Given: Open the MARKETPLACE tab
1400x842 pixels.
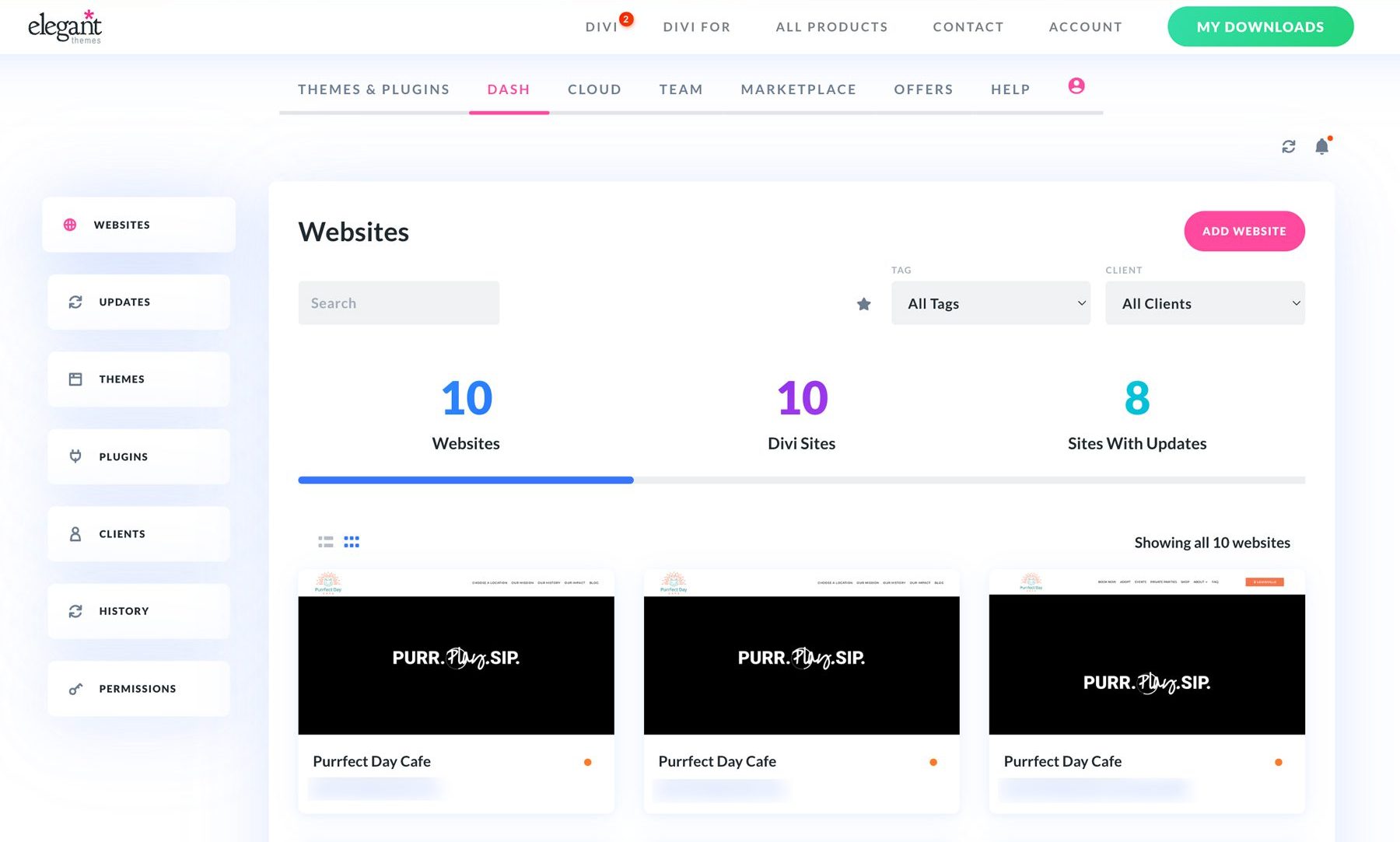Looking at the screenshot, I should 798,89.
